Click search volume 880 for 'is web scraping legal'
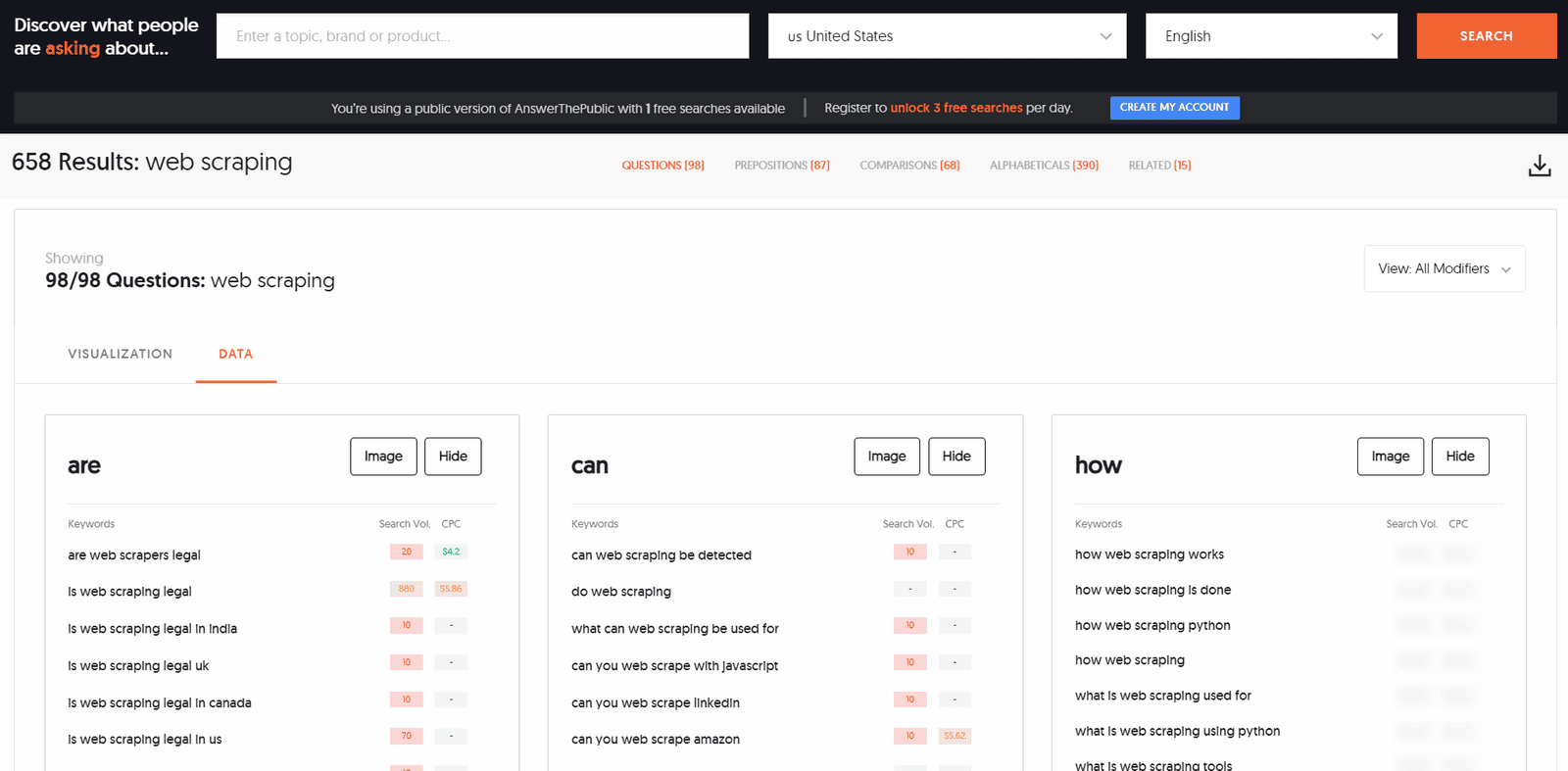This screenshot has width=1568, height=771. tap(407, 589)
